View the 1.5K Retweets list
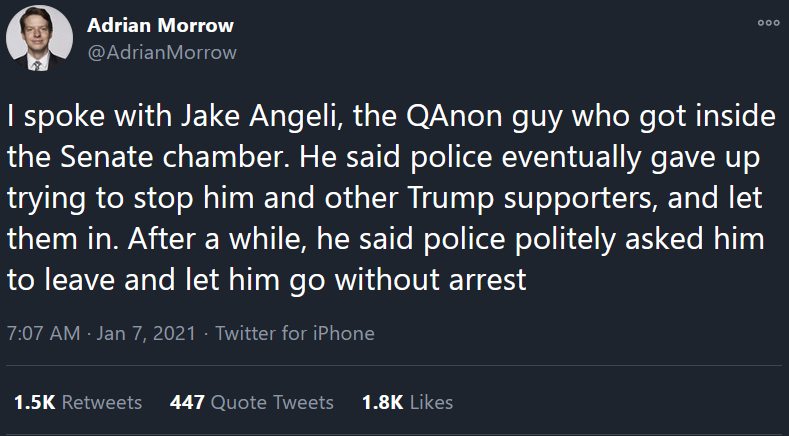Screen dimensions: 789x436 (77, 402)
